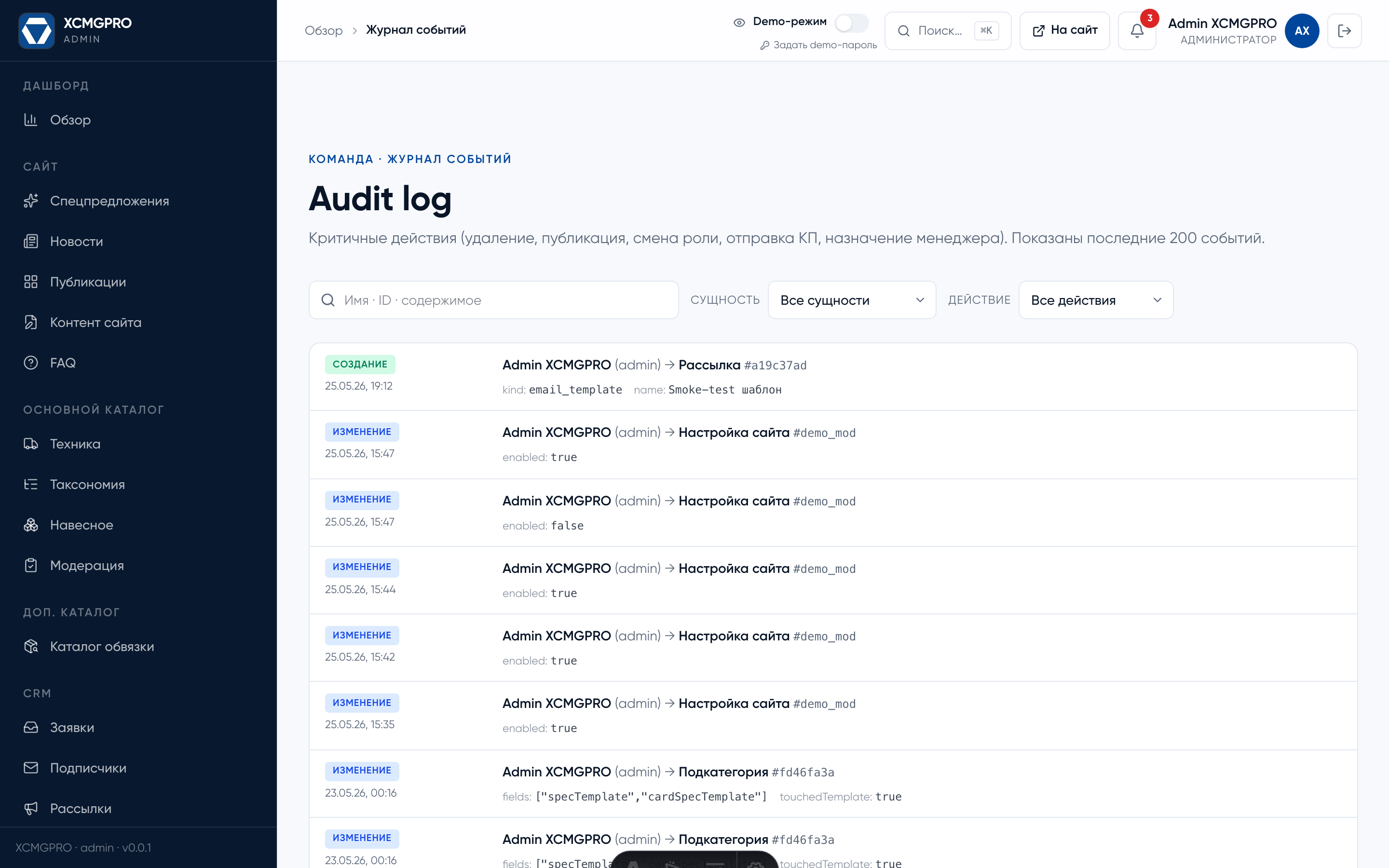1389x868 pixels.
Task: Click Журнал событий breadcrumb text
Action: tap(416, 30)
